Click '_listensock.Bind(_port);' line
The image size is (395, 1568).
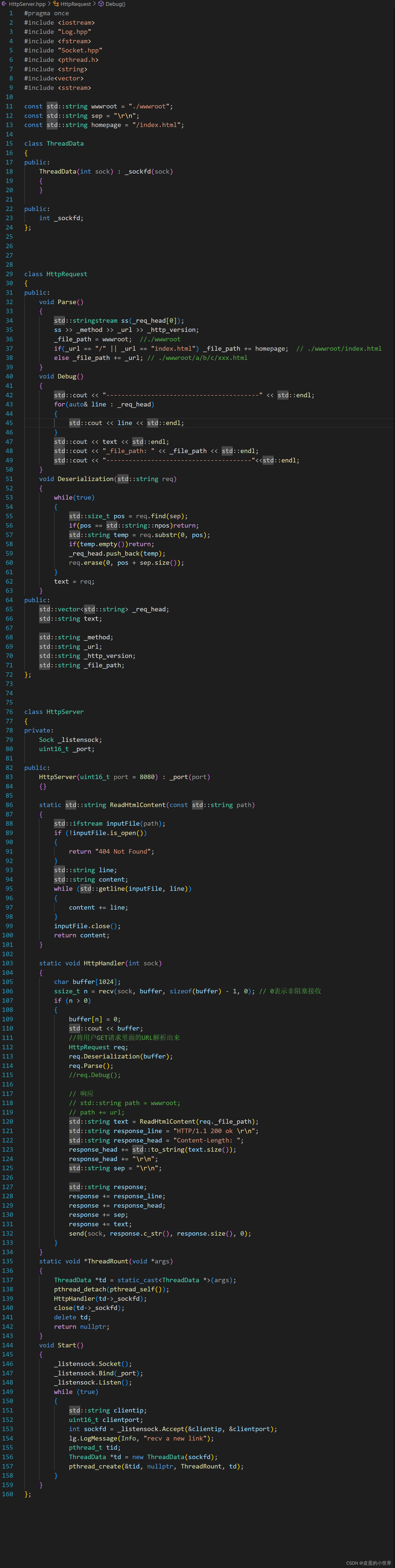point(99,1373)
